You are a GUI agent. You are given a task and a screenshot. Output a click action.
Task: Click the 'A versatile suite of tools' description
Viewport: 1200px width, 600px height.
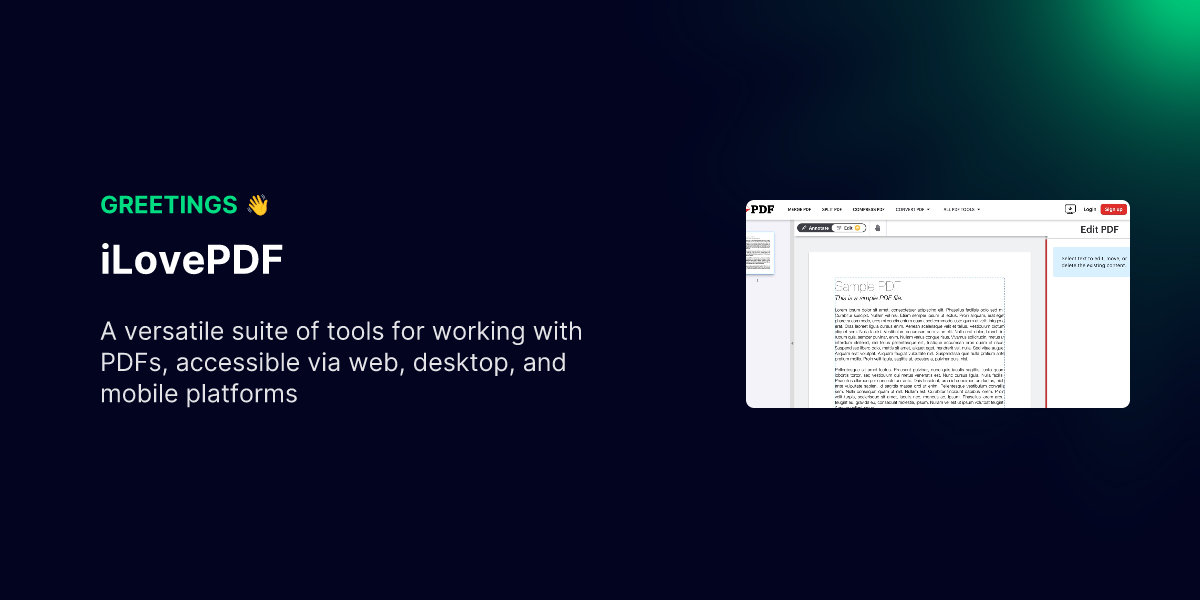point(341,362)
